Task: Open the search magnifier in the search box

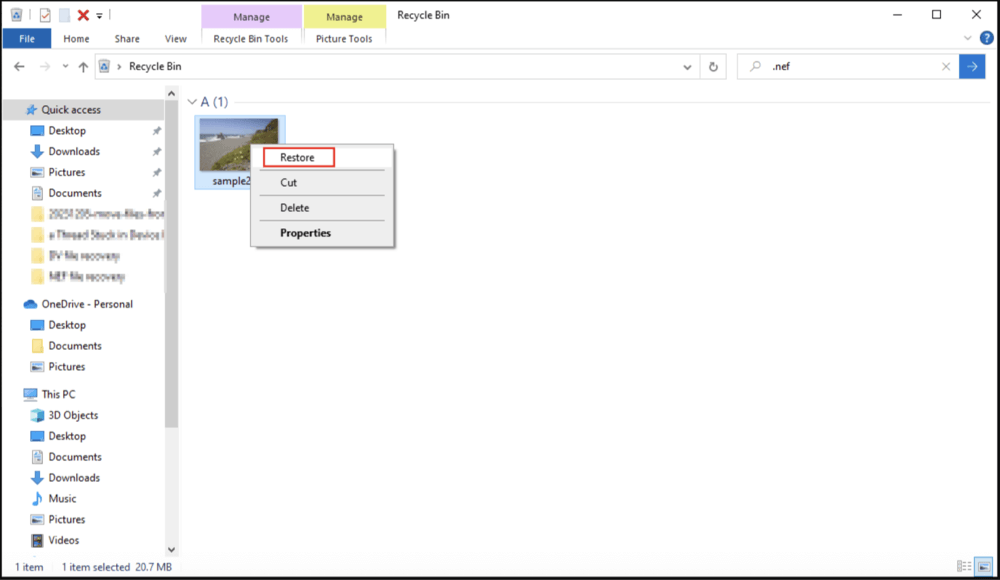Action: tap(755, 66)
